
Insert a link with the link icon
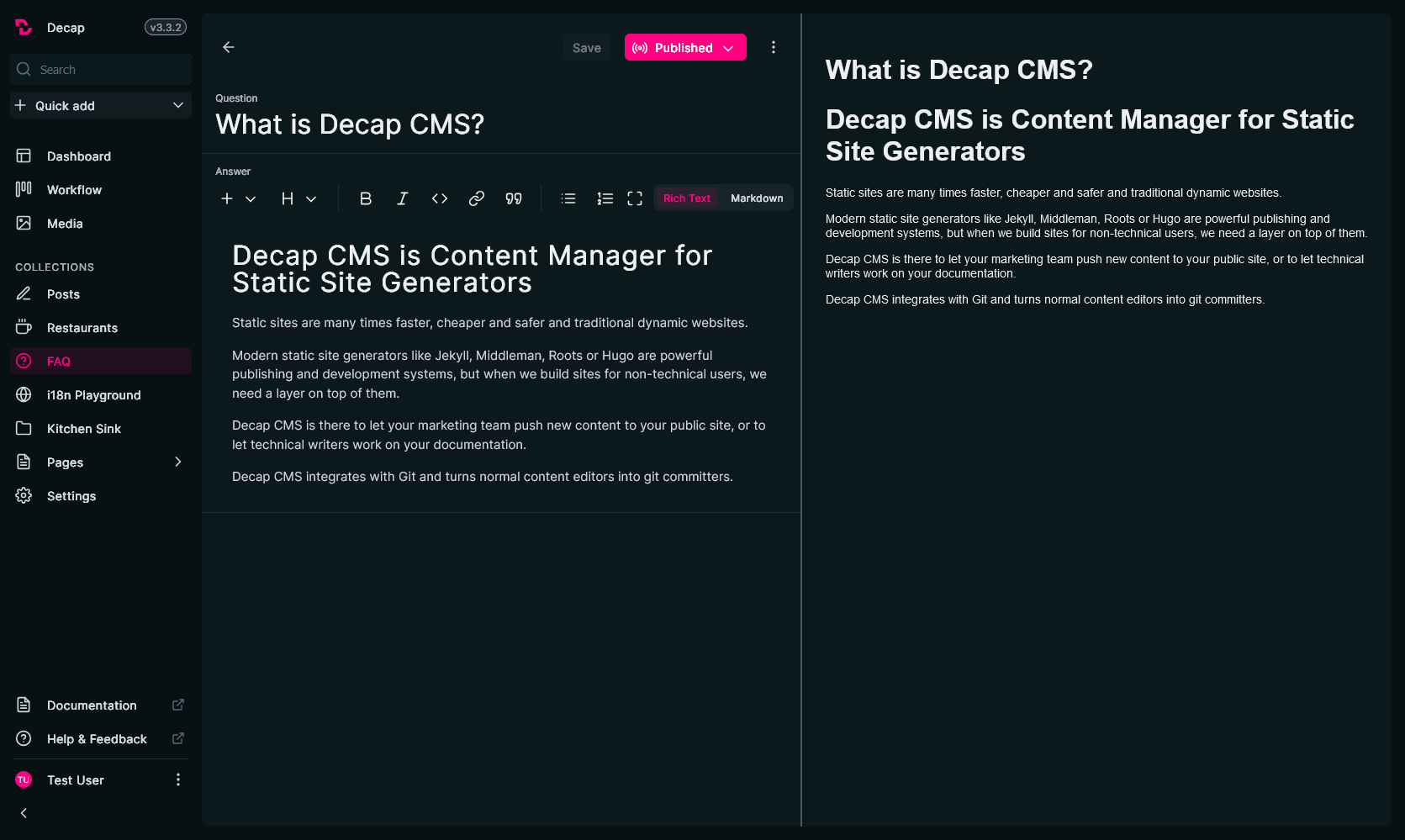[476, 198]
